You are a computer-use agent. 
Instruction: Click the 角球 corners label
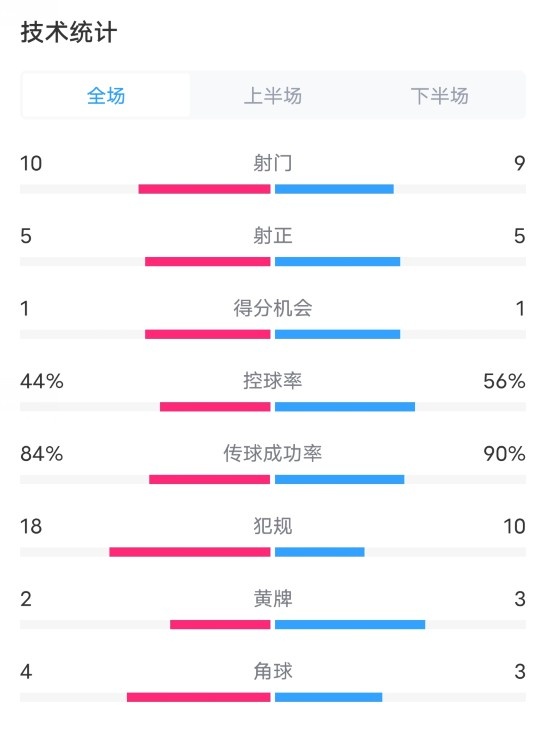pos(273,671)
